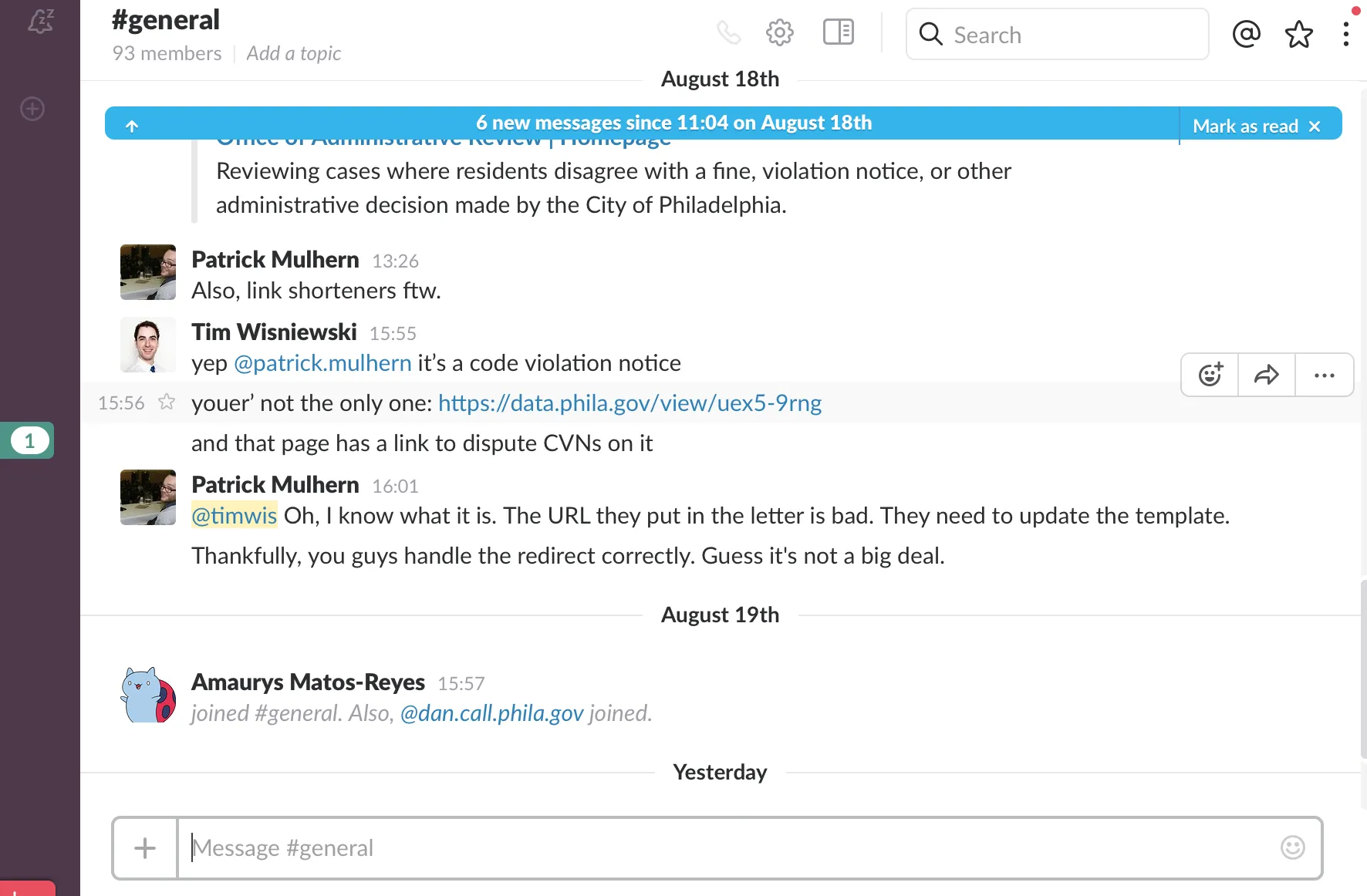This screenshot has height=896, width=1367.
Task: Show mentions with the @ icon
Action: (1246, 34)
